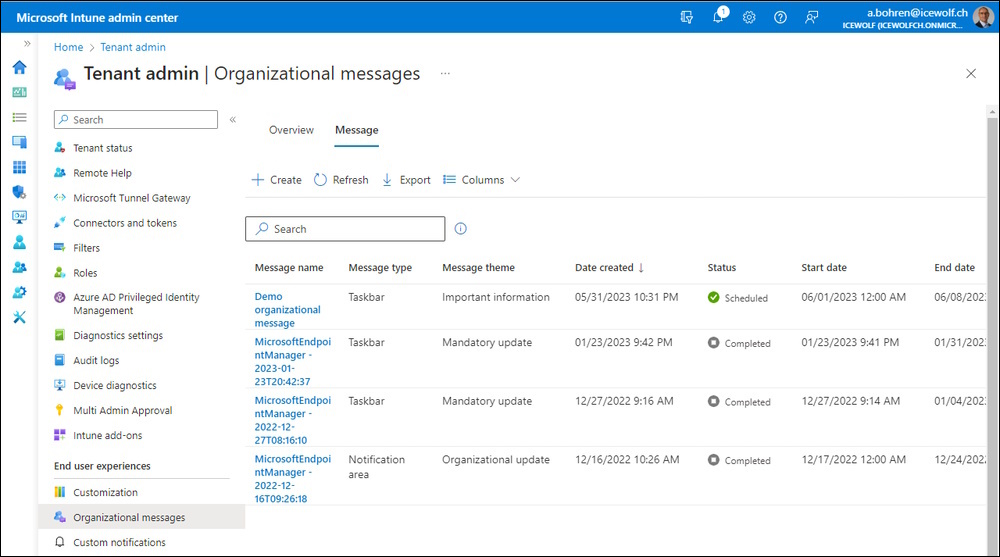The image size is (1000, 557).
Task: Open Demo organizational message link
Action: coord(288,309)
